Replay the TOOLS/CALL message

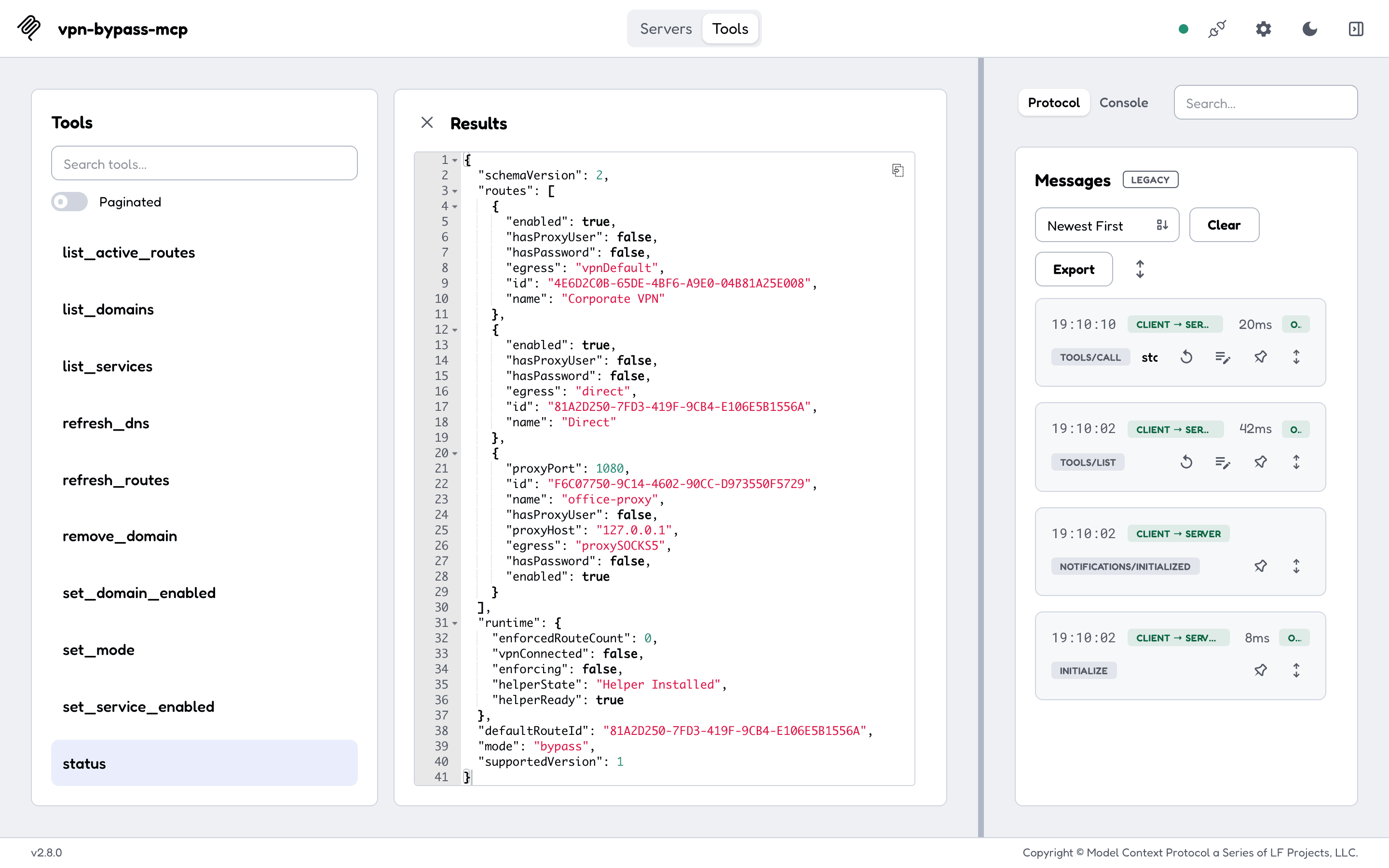coord(1186,357)
